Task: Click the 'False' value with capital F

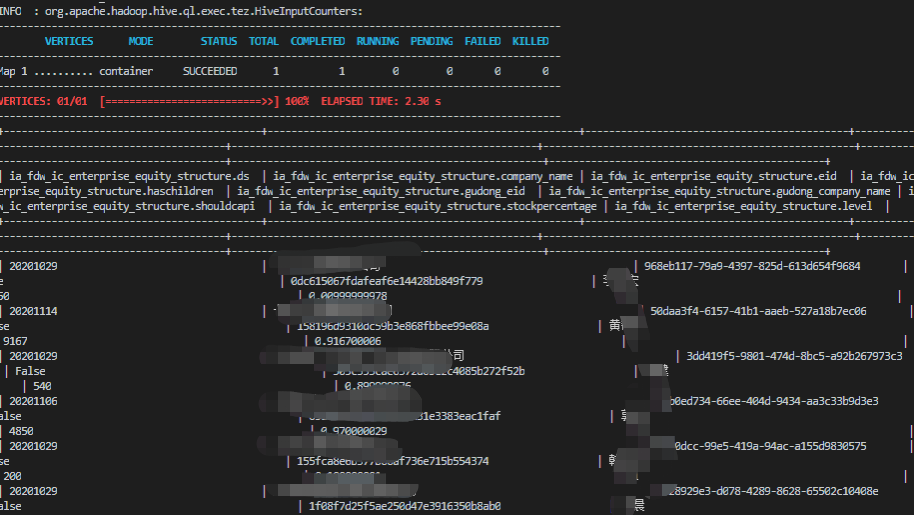Action: click(30, 371)
